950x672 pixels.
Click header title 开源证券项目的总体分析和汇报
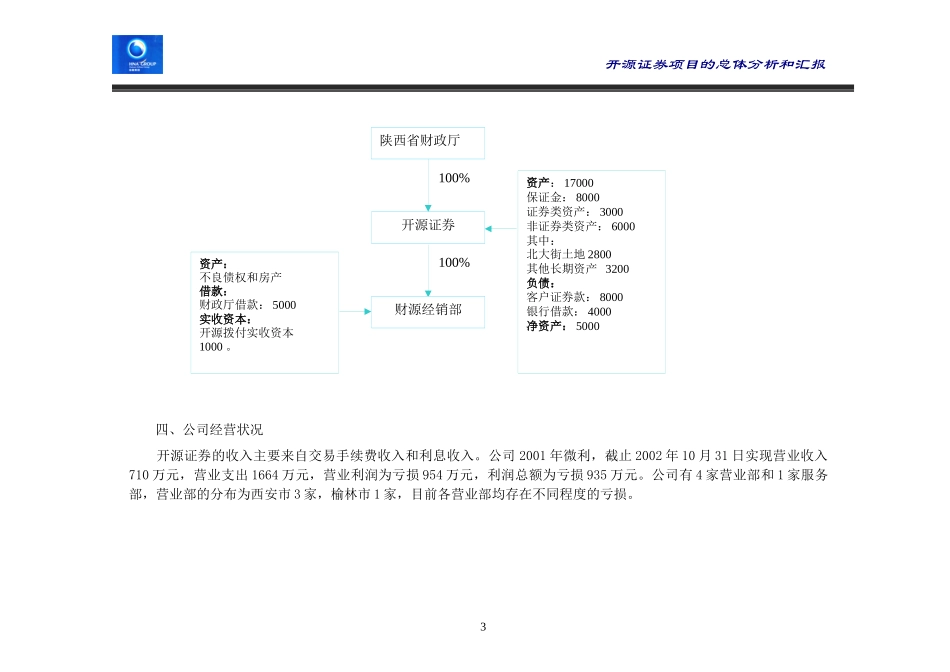(x=716, y=64)
